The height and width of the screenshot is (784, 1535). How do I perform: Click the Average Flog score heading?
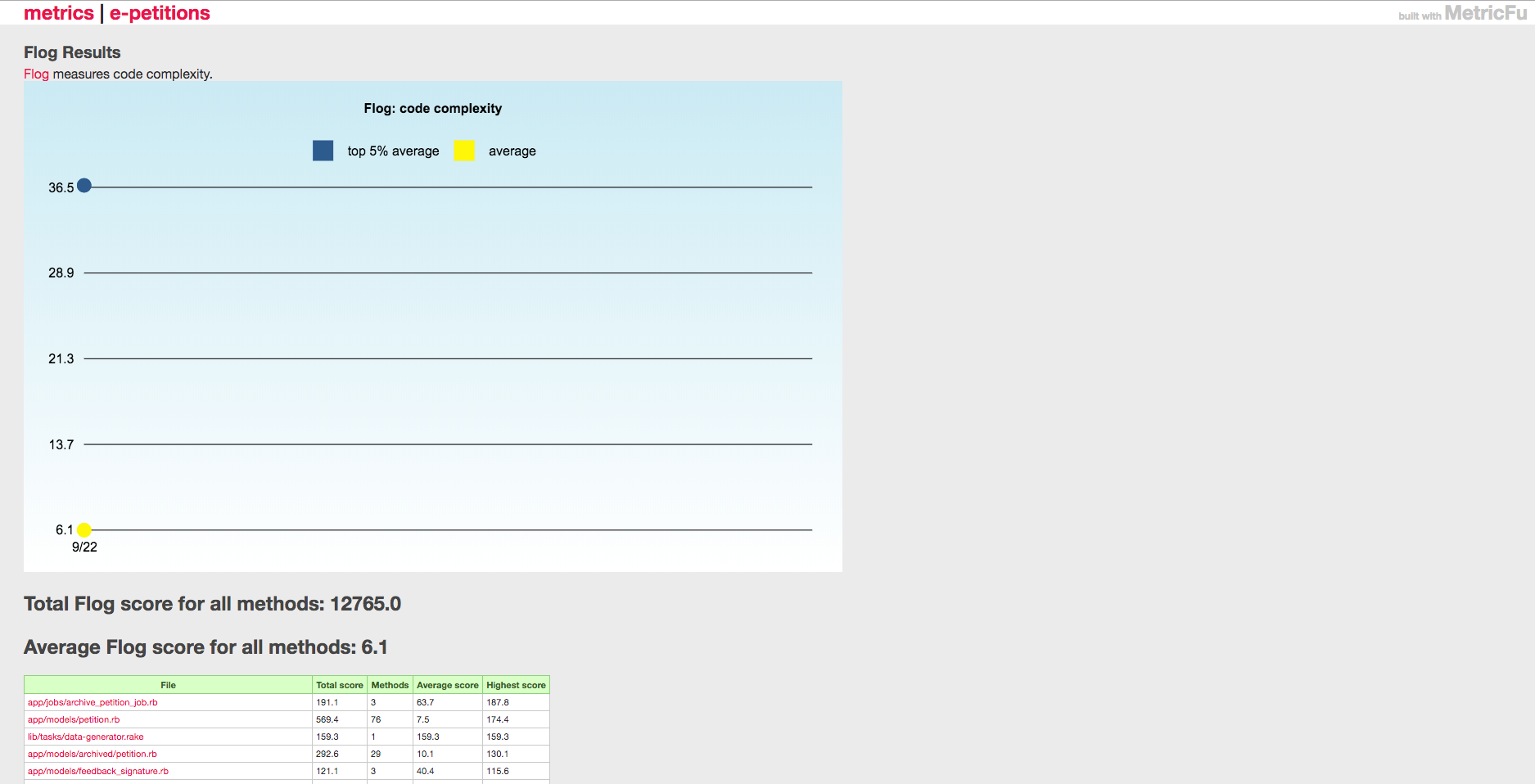coord(205,647)
